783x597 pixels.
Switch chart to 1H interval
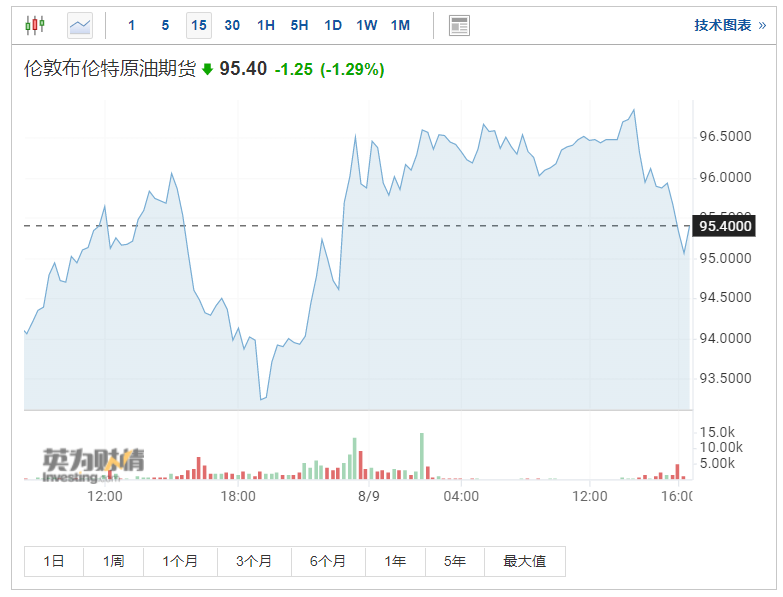[266, 25]
